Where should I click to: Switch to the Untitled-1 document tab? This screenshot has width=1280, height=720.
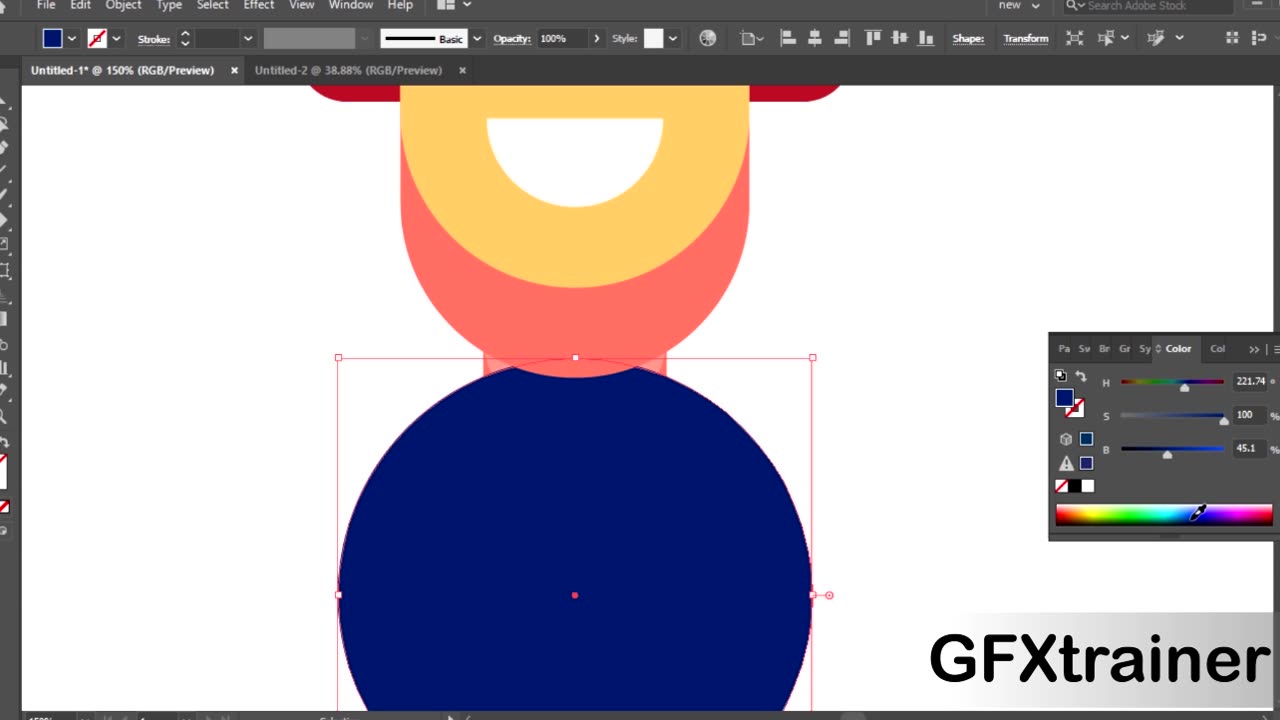point(122,70)
